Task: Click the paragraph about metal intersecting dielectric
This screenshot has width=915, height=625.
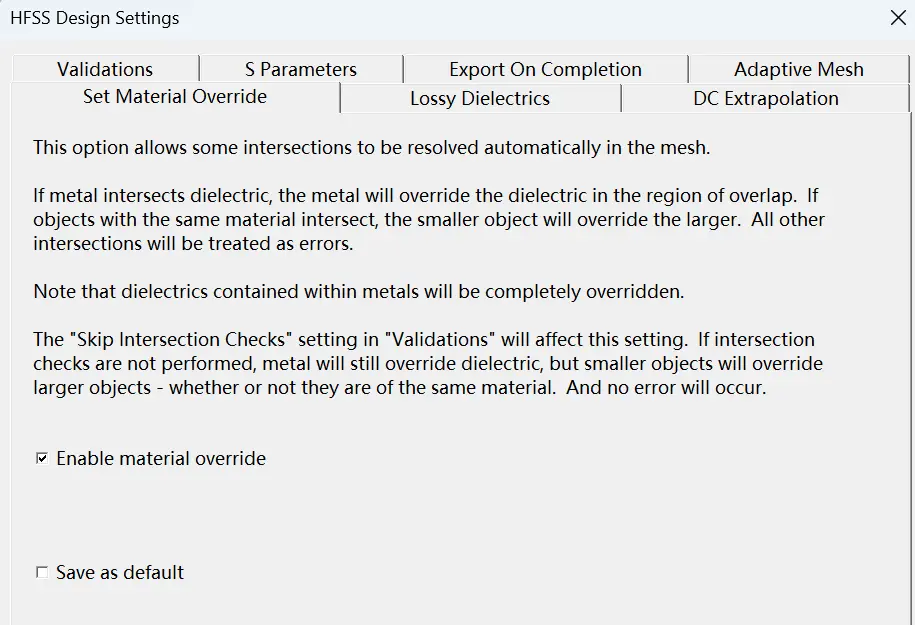Action: [429, 219]
